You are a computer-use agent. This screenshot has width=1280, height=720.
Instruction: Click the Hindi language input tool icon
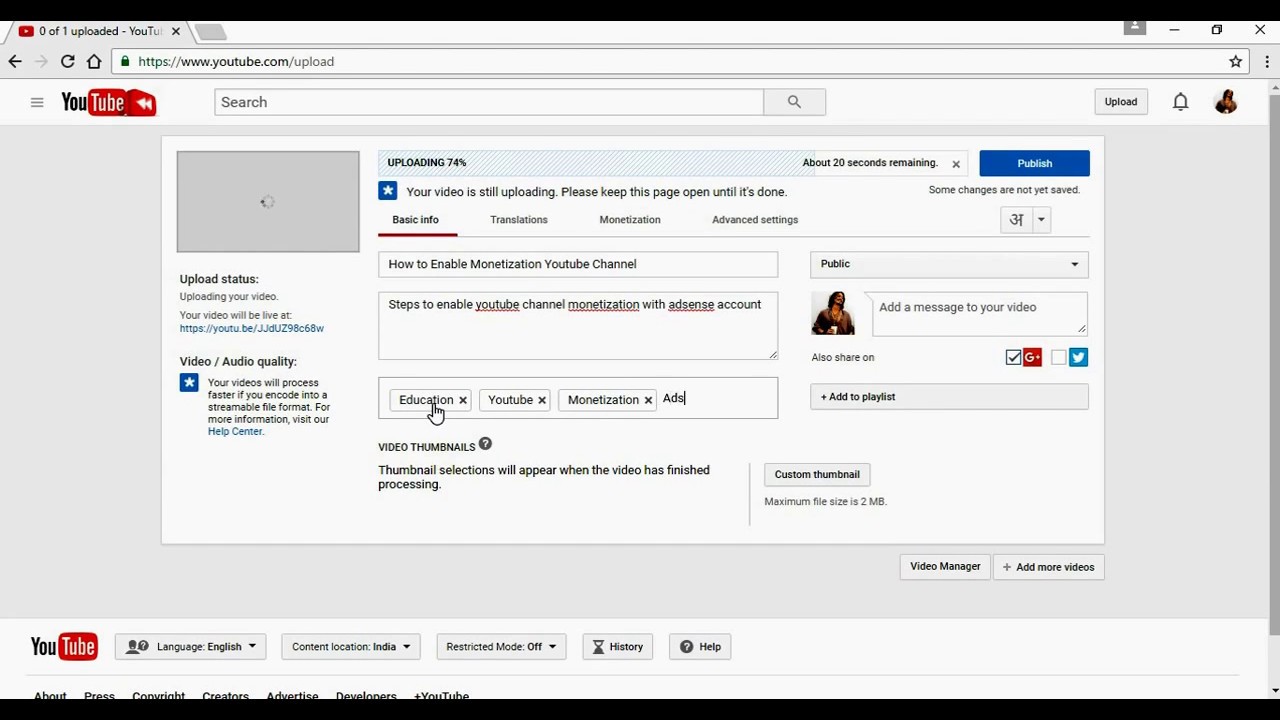click(x=1016, y=220)
